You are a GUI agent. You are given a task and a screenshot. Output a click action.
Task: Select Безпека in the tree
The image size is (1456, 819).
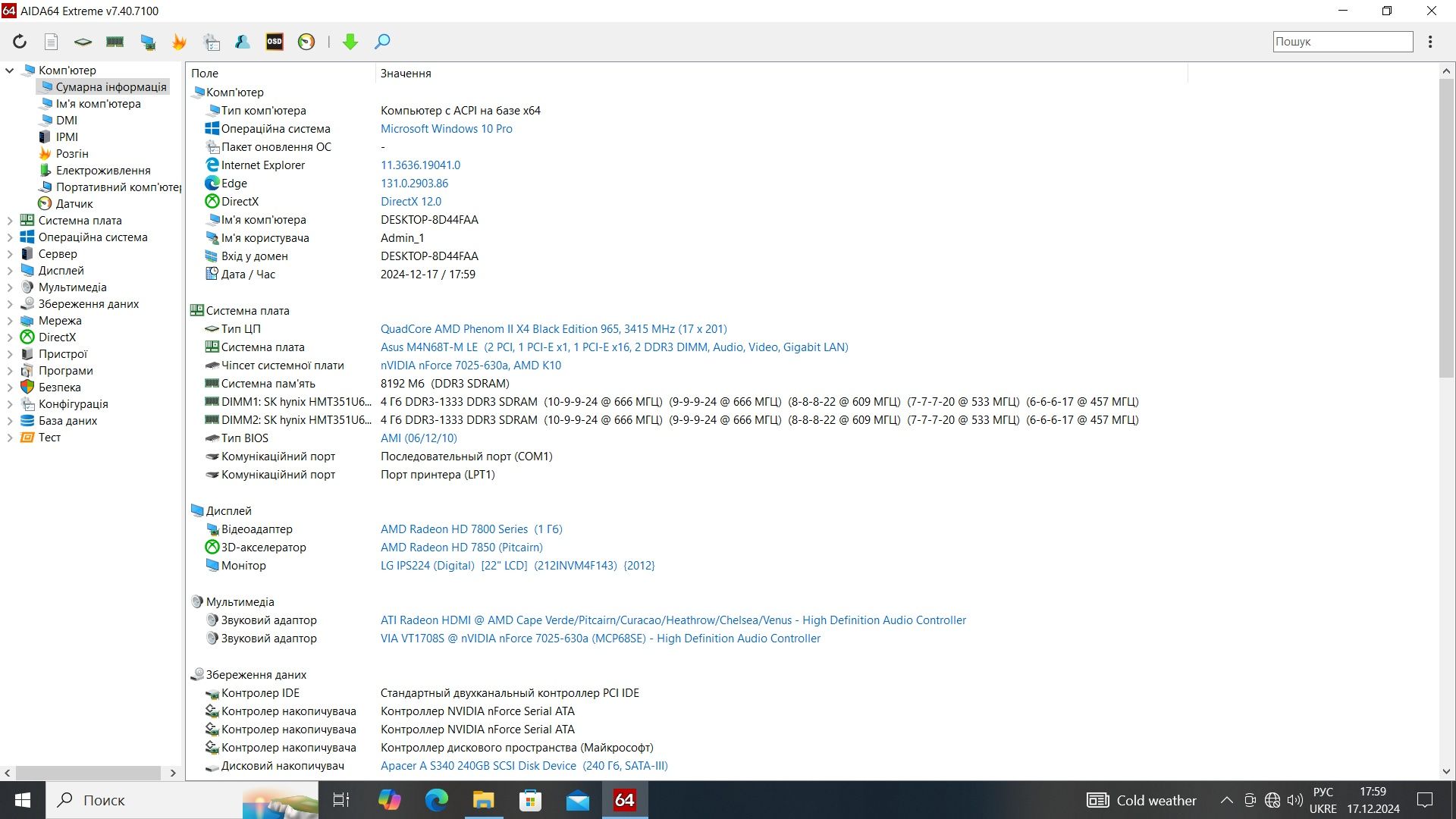pos(60,388)
